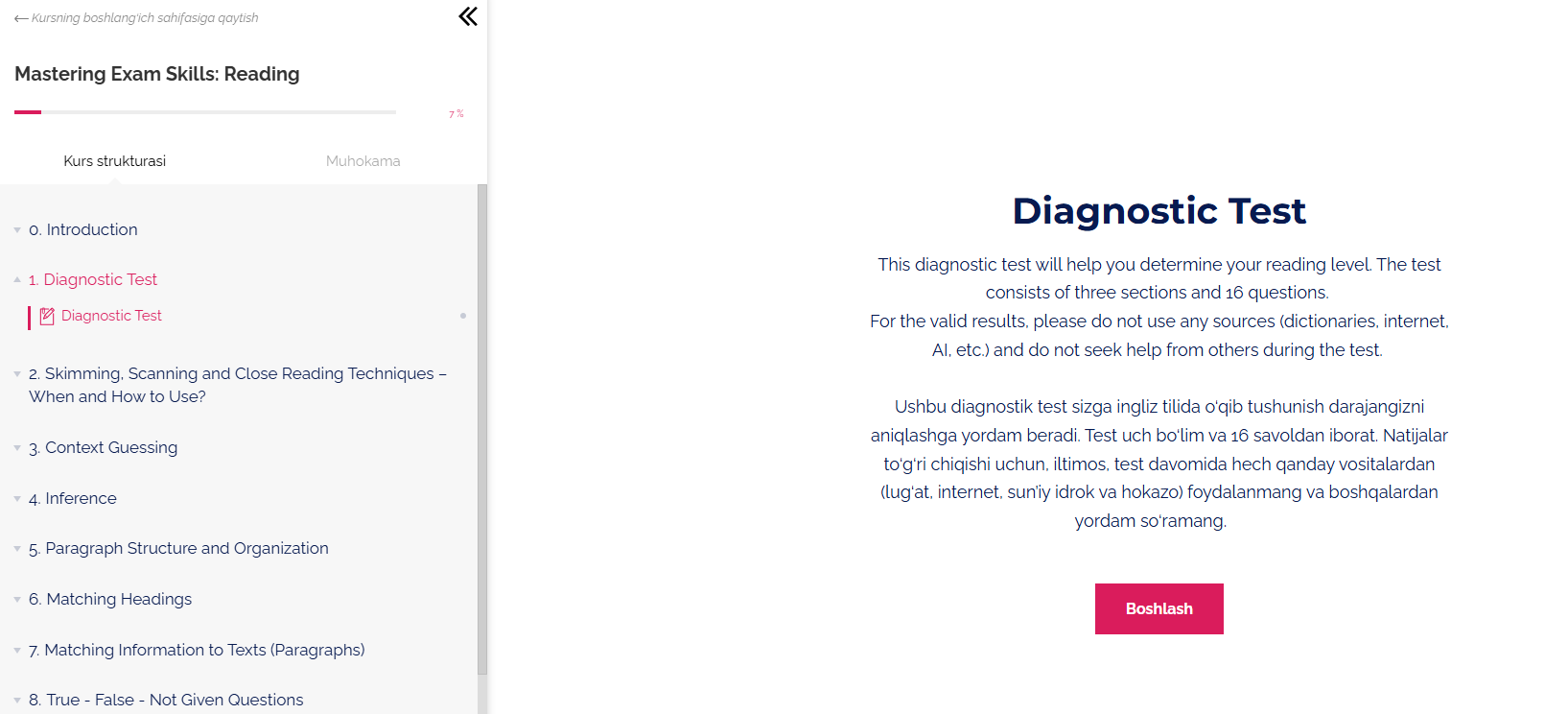Click the back arrow to course home
The height and width of the screenshot is (714, 1568).
point(21,18)
